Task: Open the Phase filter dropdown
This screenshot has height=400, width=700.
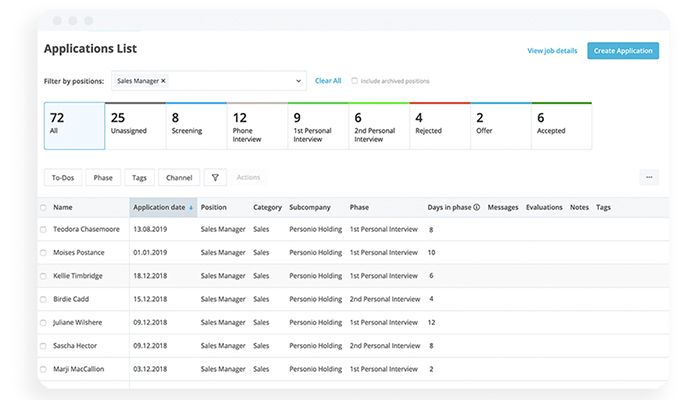Action: pyautogui.click(x=103, y=177)
